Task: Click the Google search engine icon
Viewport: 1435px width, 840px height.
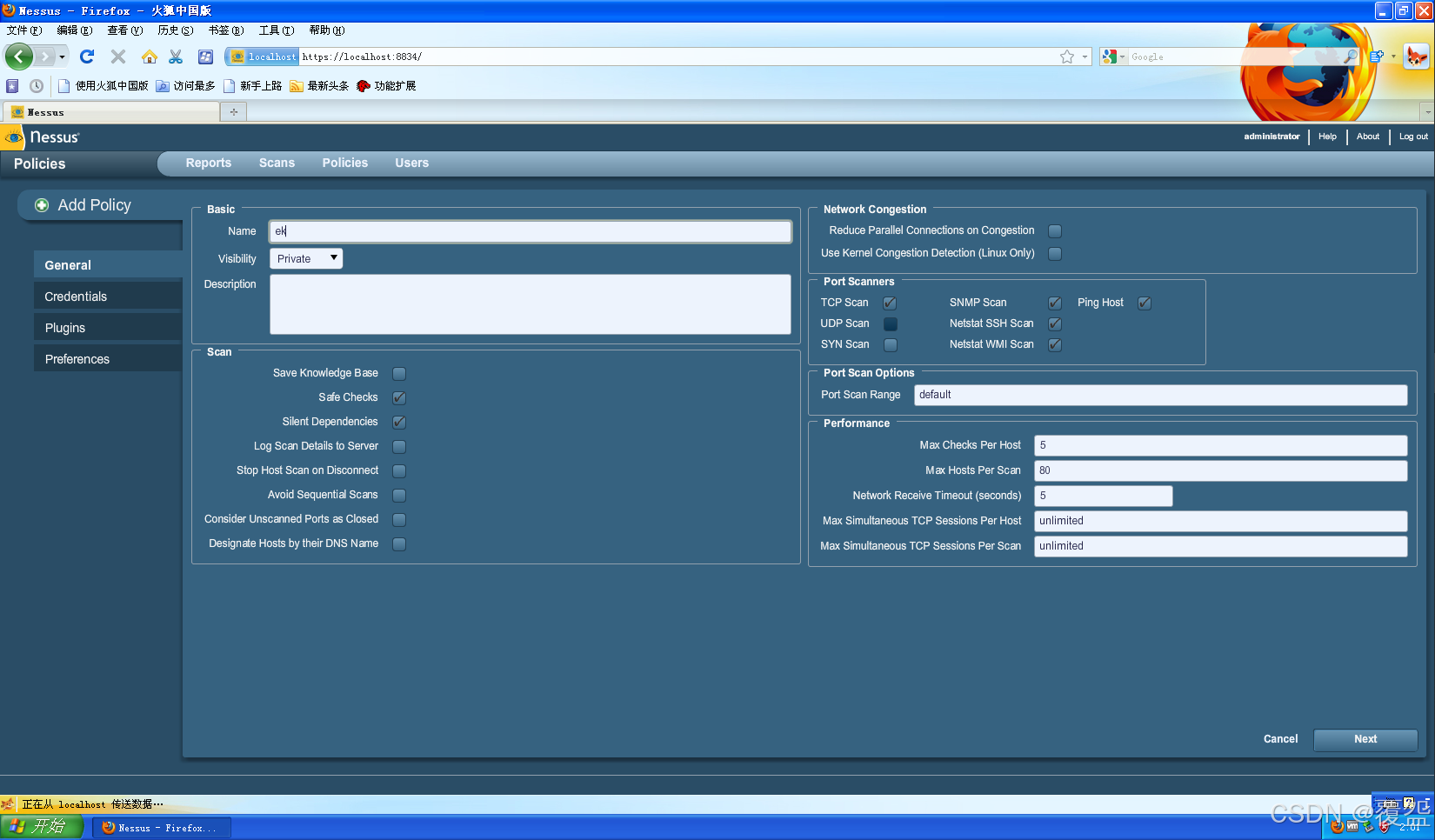Action: [1109, 57]
